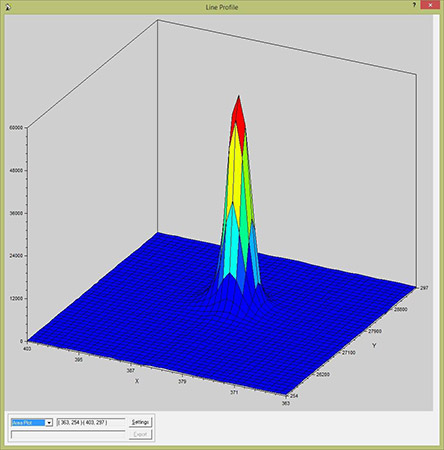The height and width of the screenshot is (450, 444).
Task: Click the 297 tick on the Y axis
Action: (424, 288)
